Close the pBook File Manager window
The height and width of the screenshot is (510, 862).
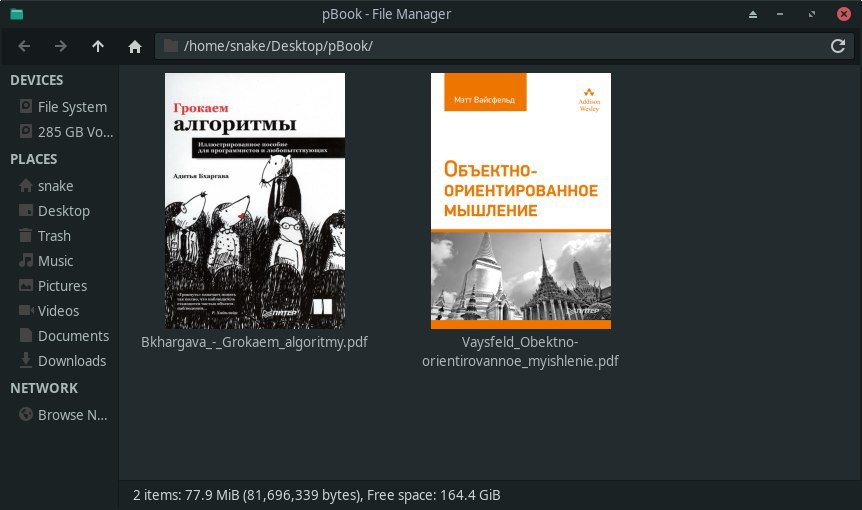coord(844,14)
